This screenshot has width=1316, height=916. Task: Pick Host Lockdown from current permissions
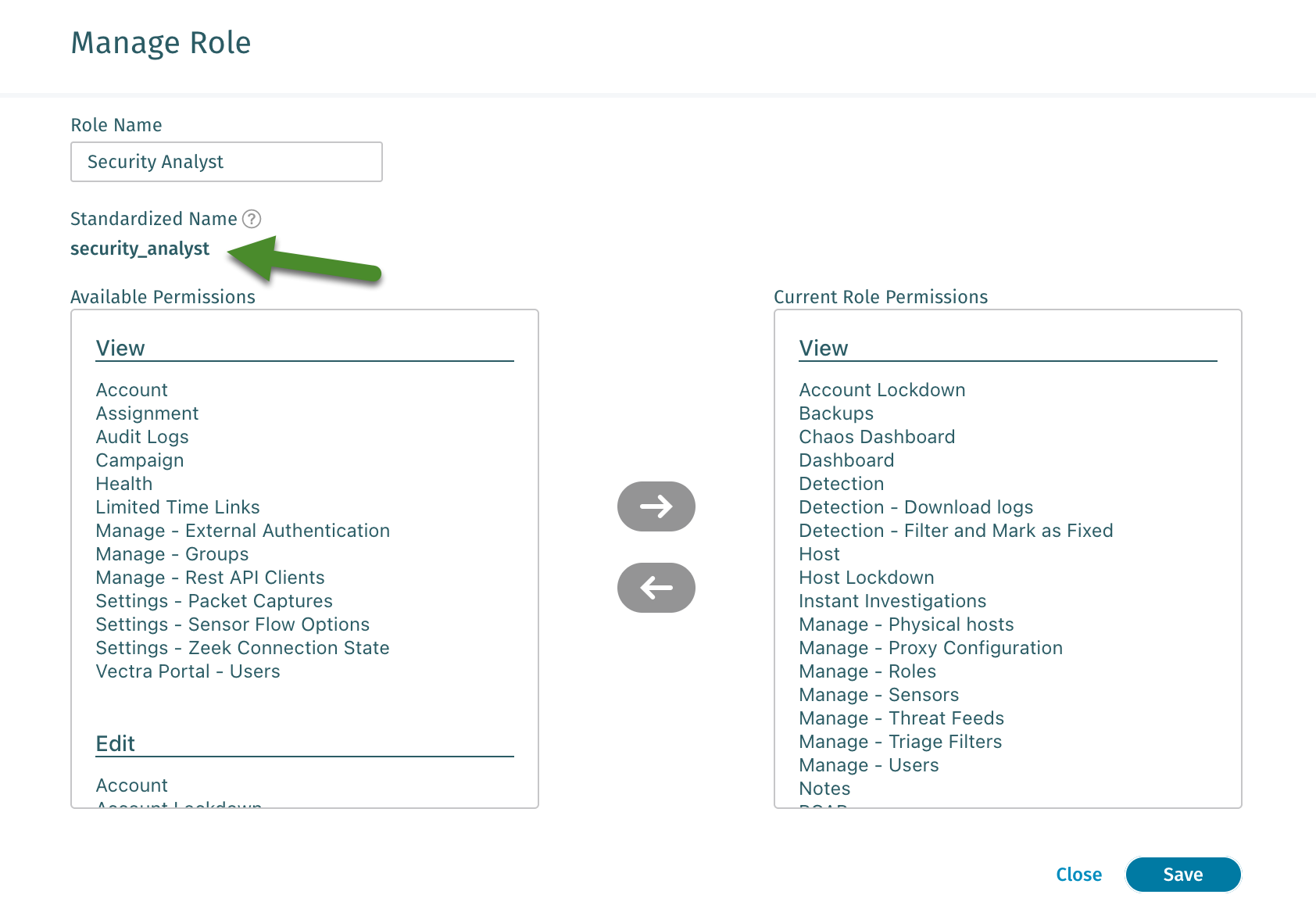click(x=867, y=578)
